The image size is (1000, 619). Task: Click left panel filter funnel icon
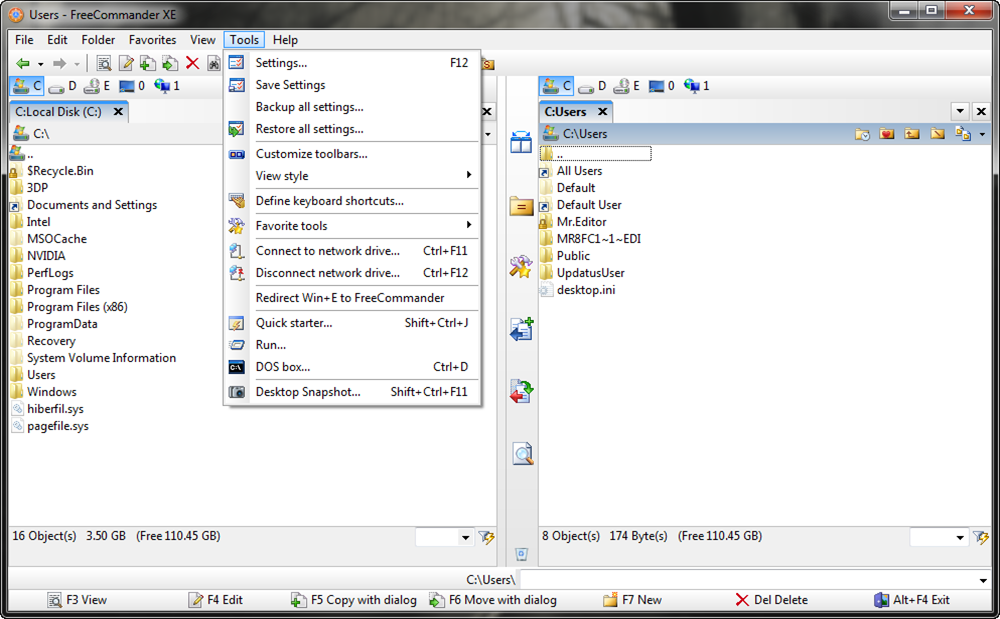pos(487,537)
